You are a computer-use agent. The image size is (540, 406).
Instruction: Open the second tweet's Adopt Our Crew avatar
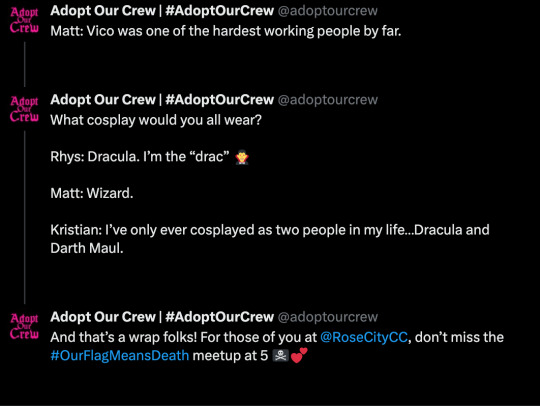24,109
